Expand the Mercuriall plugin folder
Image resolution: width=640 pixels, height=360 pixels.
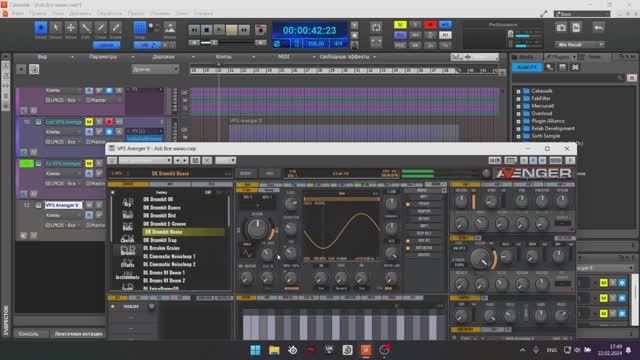(x=518, y=106)
